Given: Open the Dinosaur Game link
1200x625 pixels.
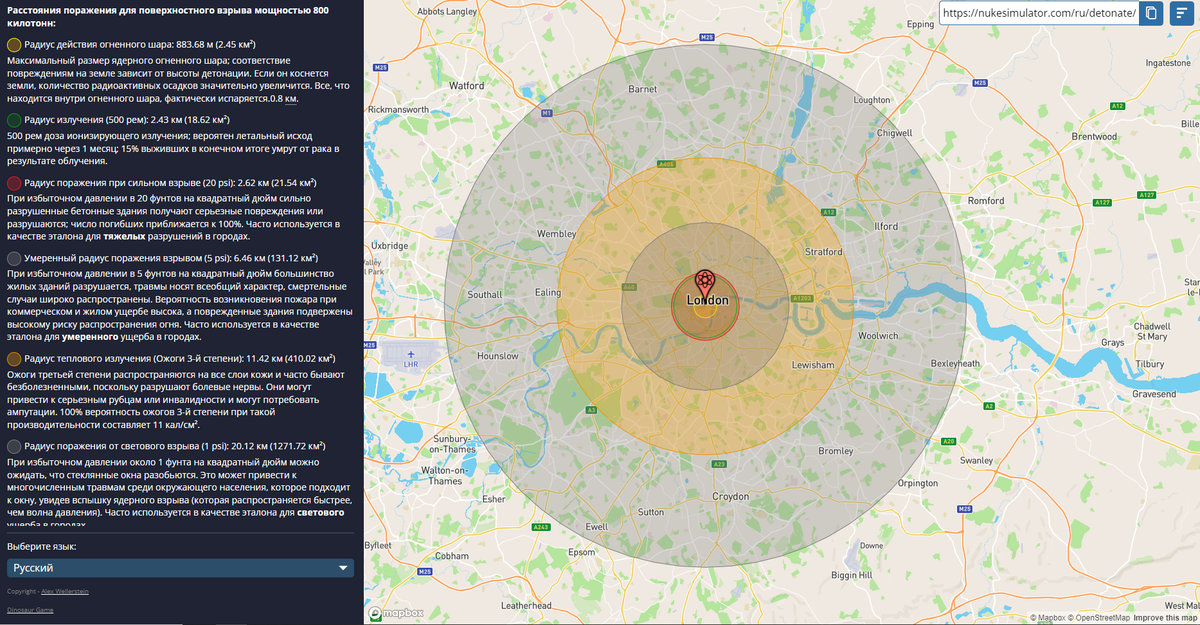Looking at the screenshot, I should click(x=30, y=609).
